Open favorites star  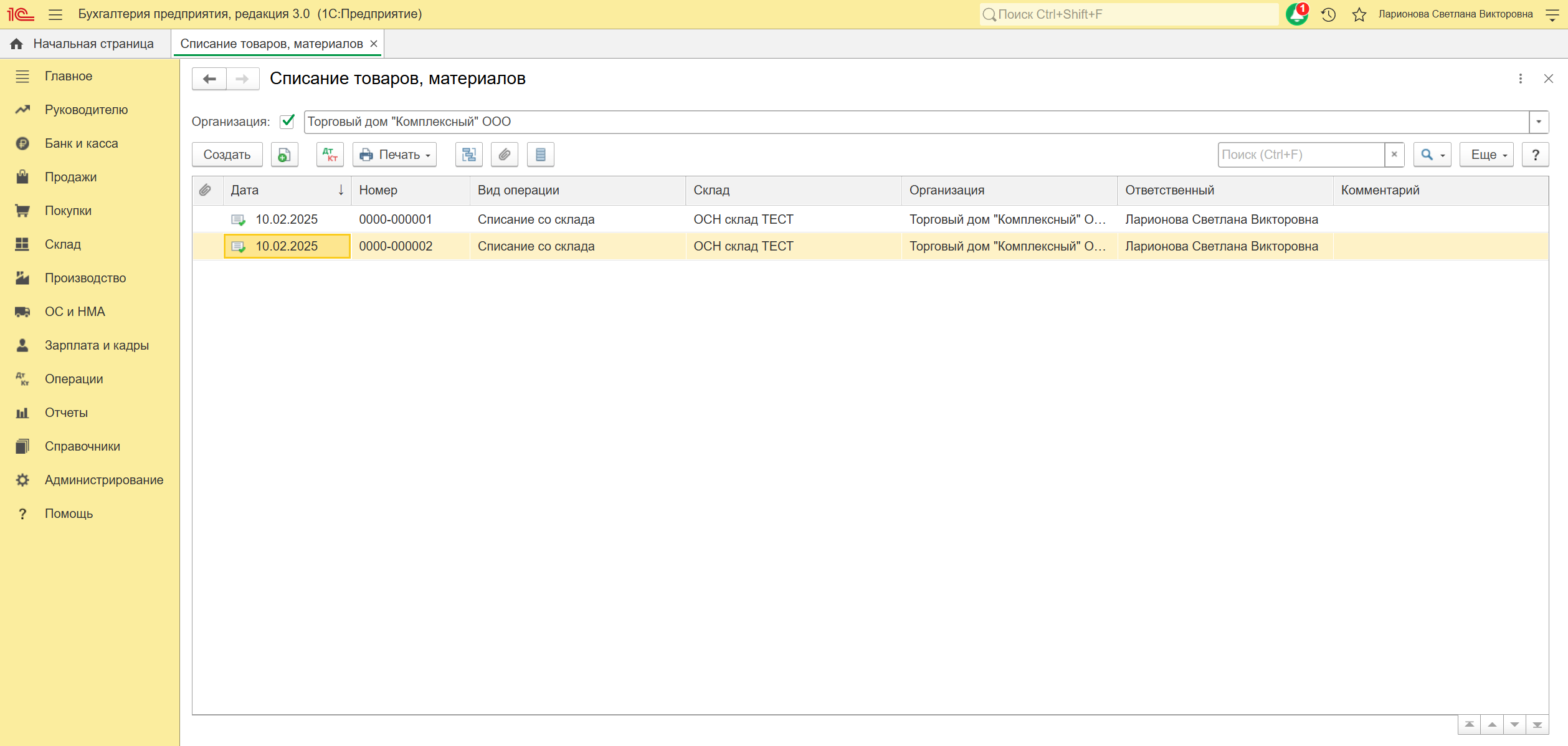(x=1359, y=14)
